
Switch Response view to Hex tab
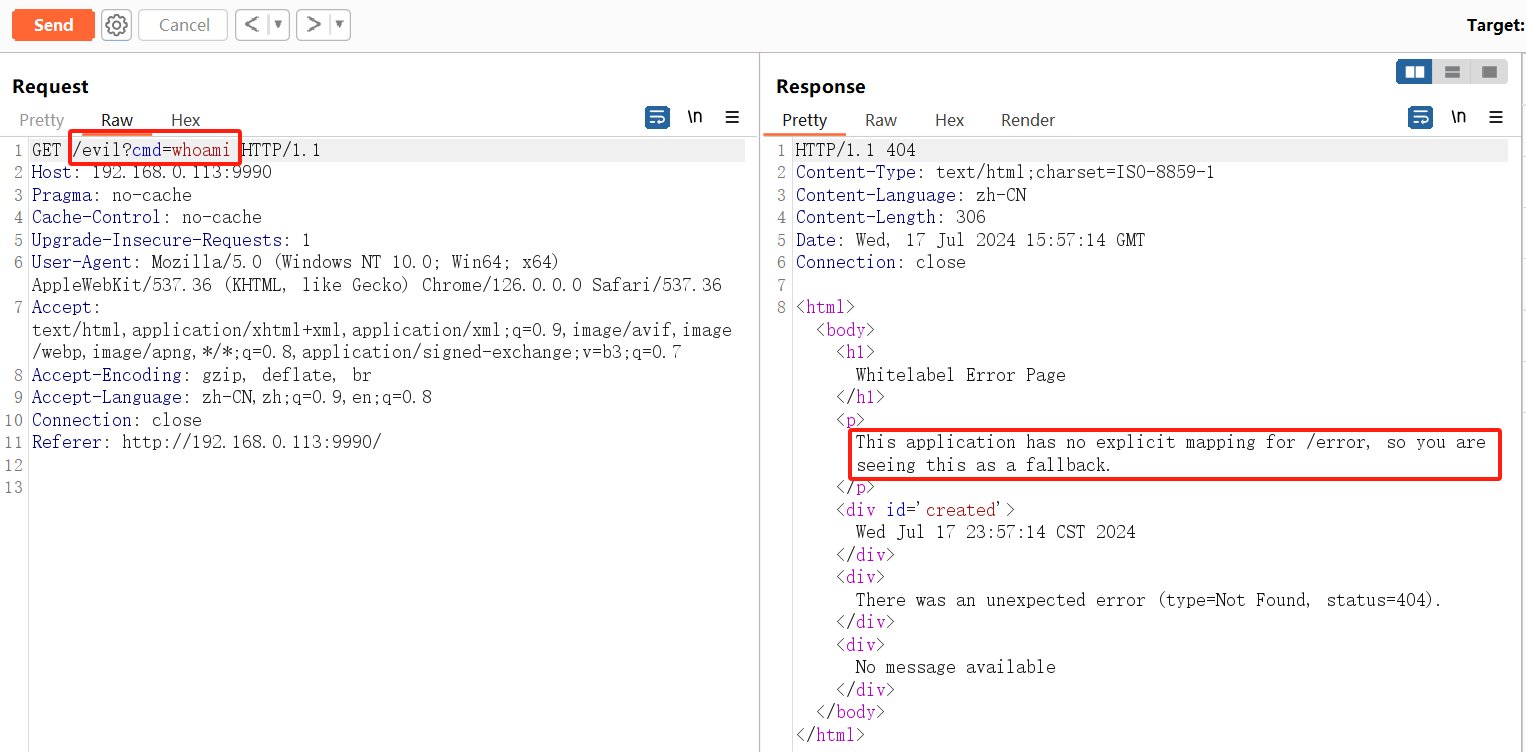(x=950, y=120)
